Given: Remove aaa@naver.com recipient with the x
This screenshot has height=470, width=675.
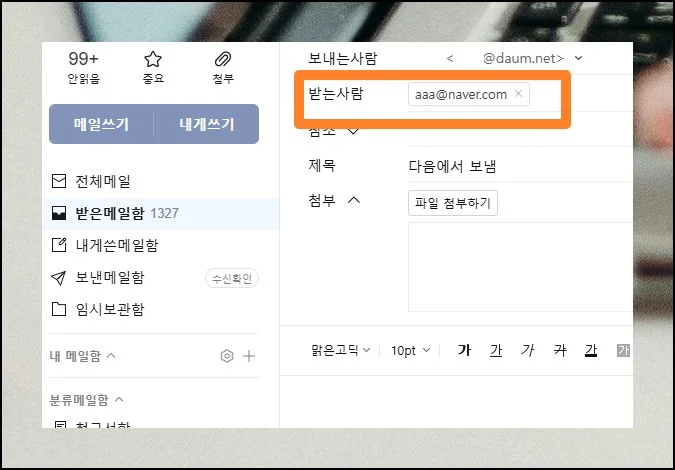Looking at the screenshot, I should [x=518, y=94].
